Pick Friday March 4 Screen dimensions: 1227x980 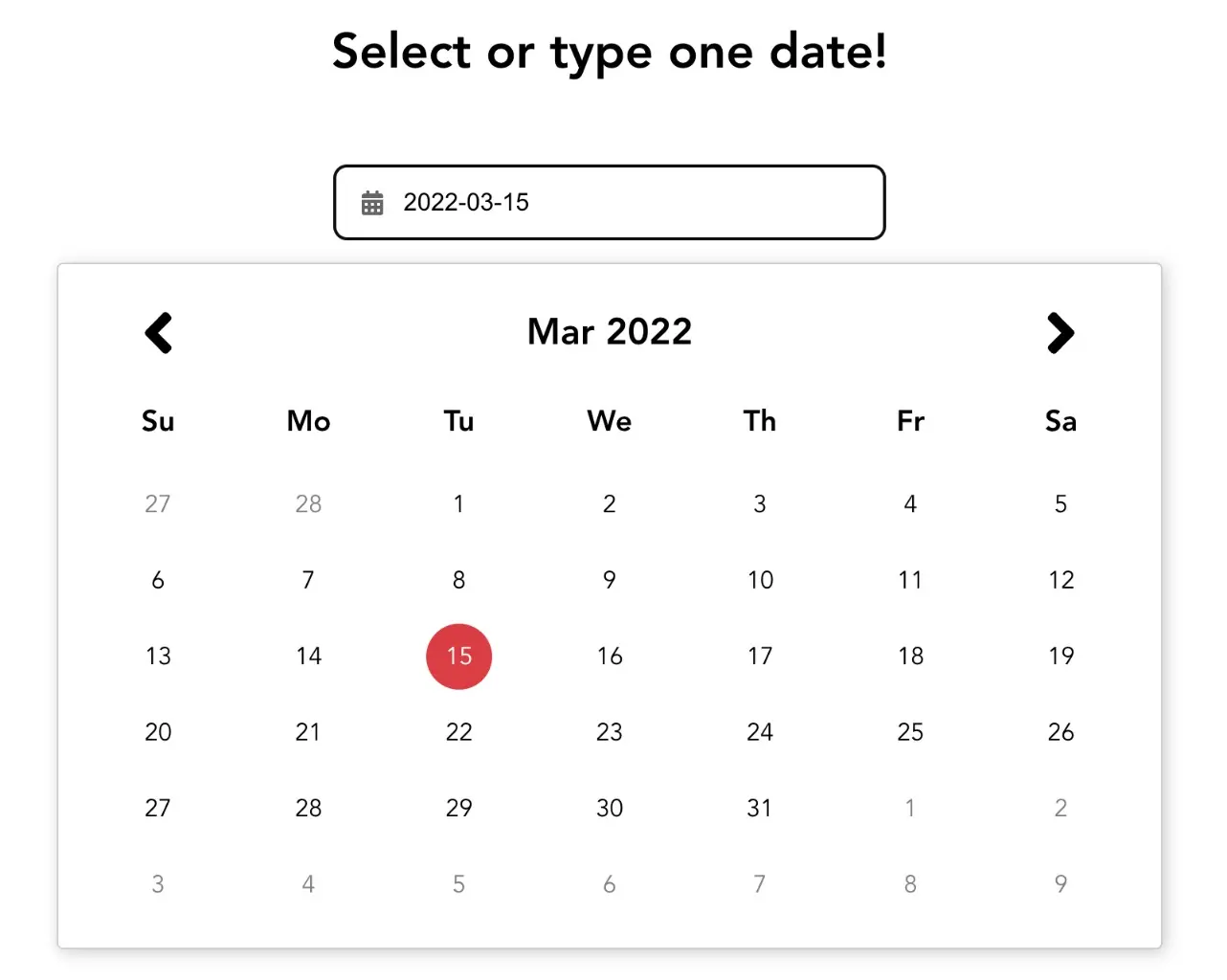click(910, 504)
